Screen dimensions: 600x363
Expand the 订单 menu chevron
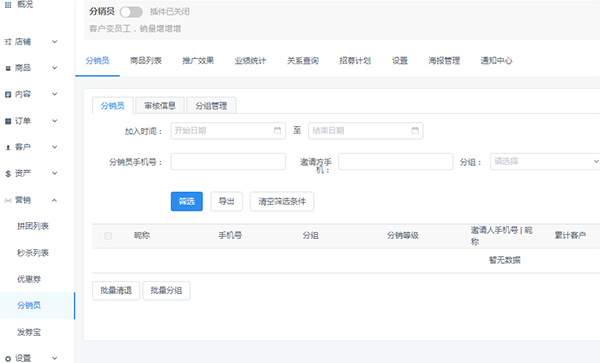point(55,121)
